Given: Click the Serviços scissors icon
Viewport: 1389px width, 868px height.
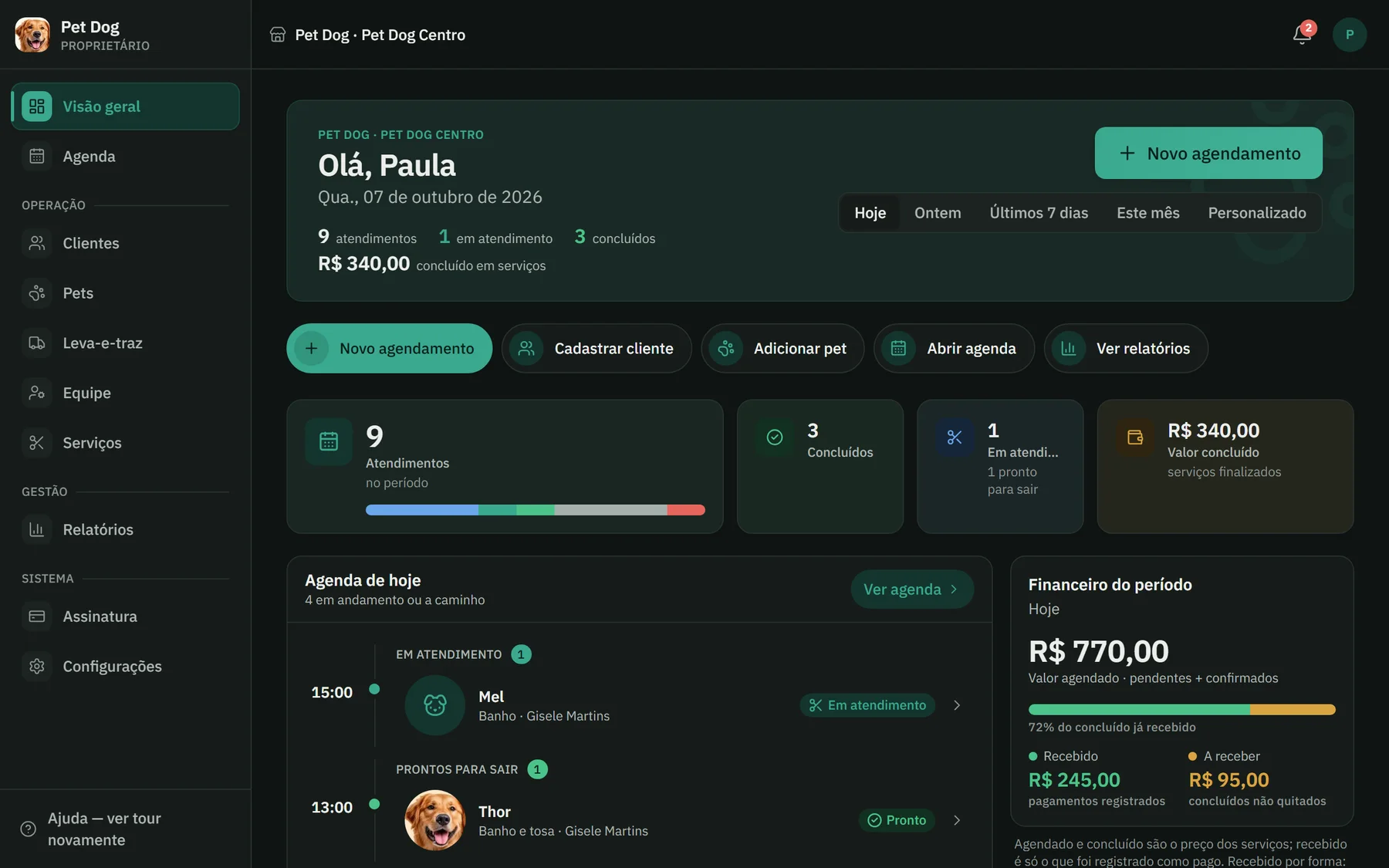Looking at the screenshot, I should [36, 443].
